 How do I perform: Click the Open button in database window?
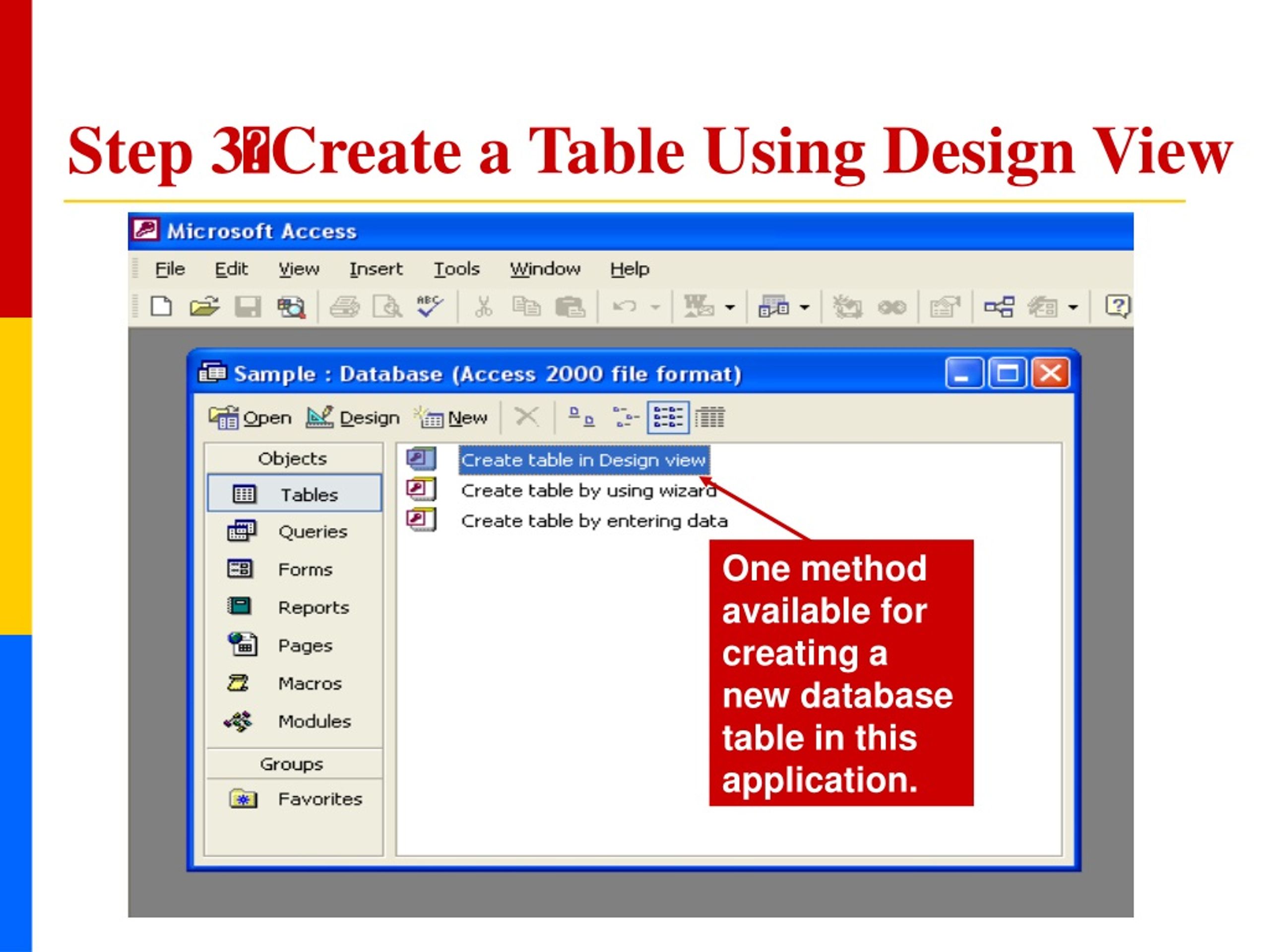251,417
